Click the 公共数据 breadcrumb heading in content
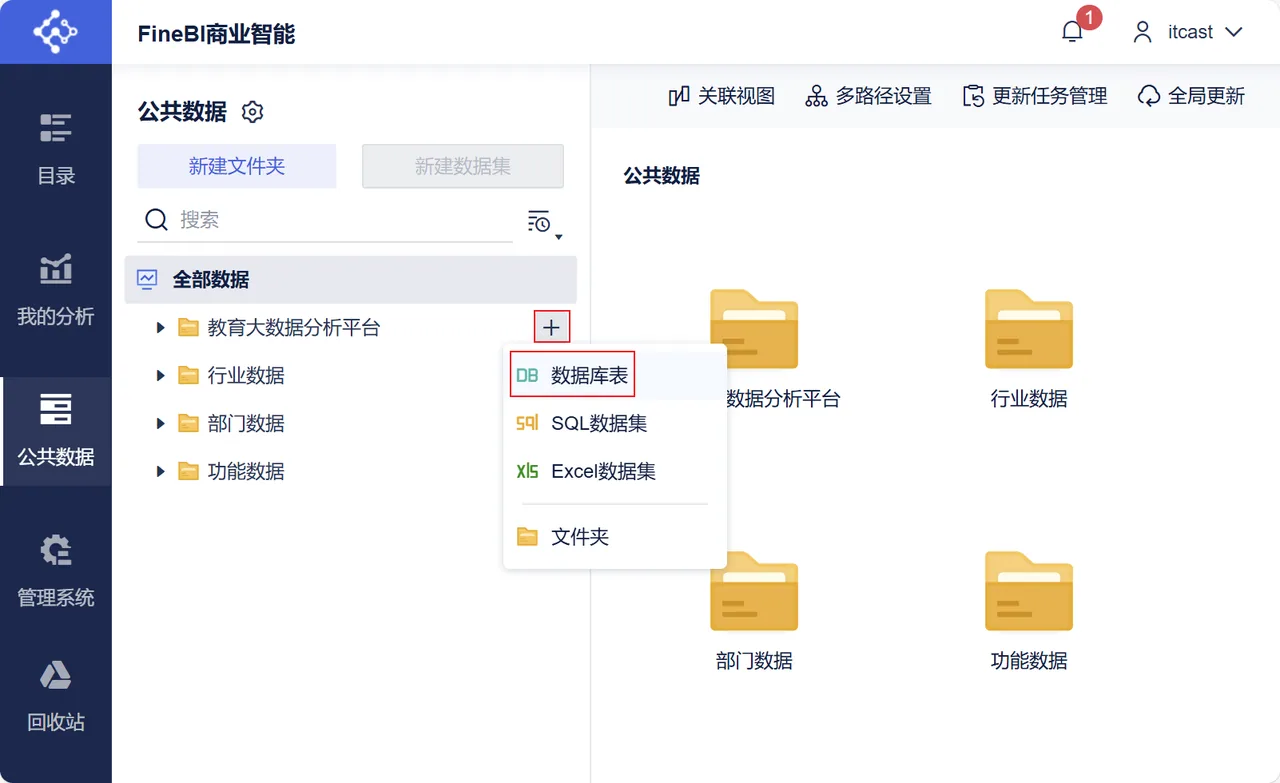1280x783 pixels. pyautogui.click(x=662, y=176)
